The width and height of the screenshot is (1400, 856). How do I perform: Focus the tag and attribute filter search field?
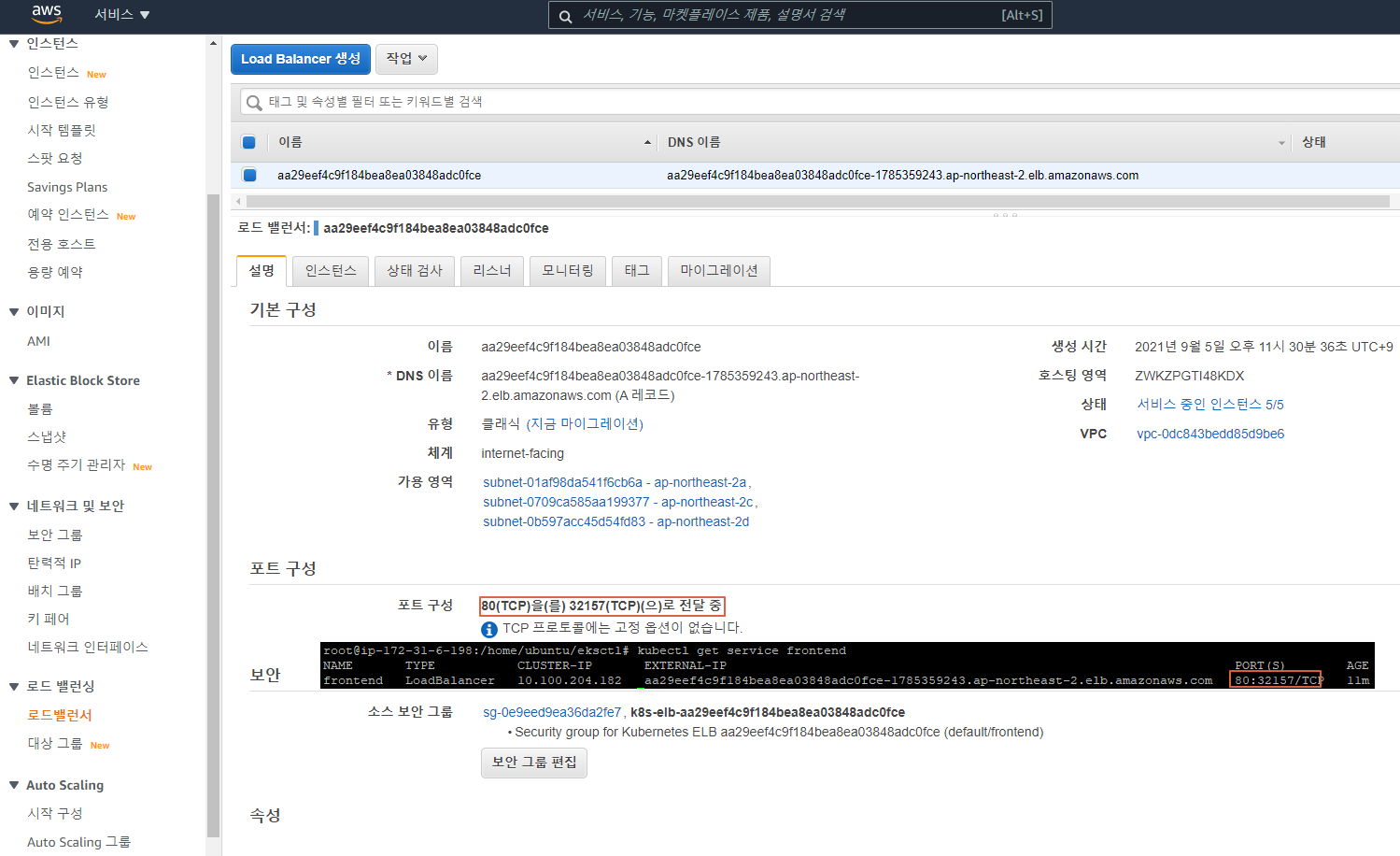coord(820,102)
